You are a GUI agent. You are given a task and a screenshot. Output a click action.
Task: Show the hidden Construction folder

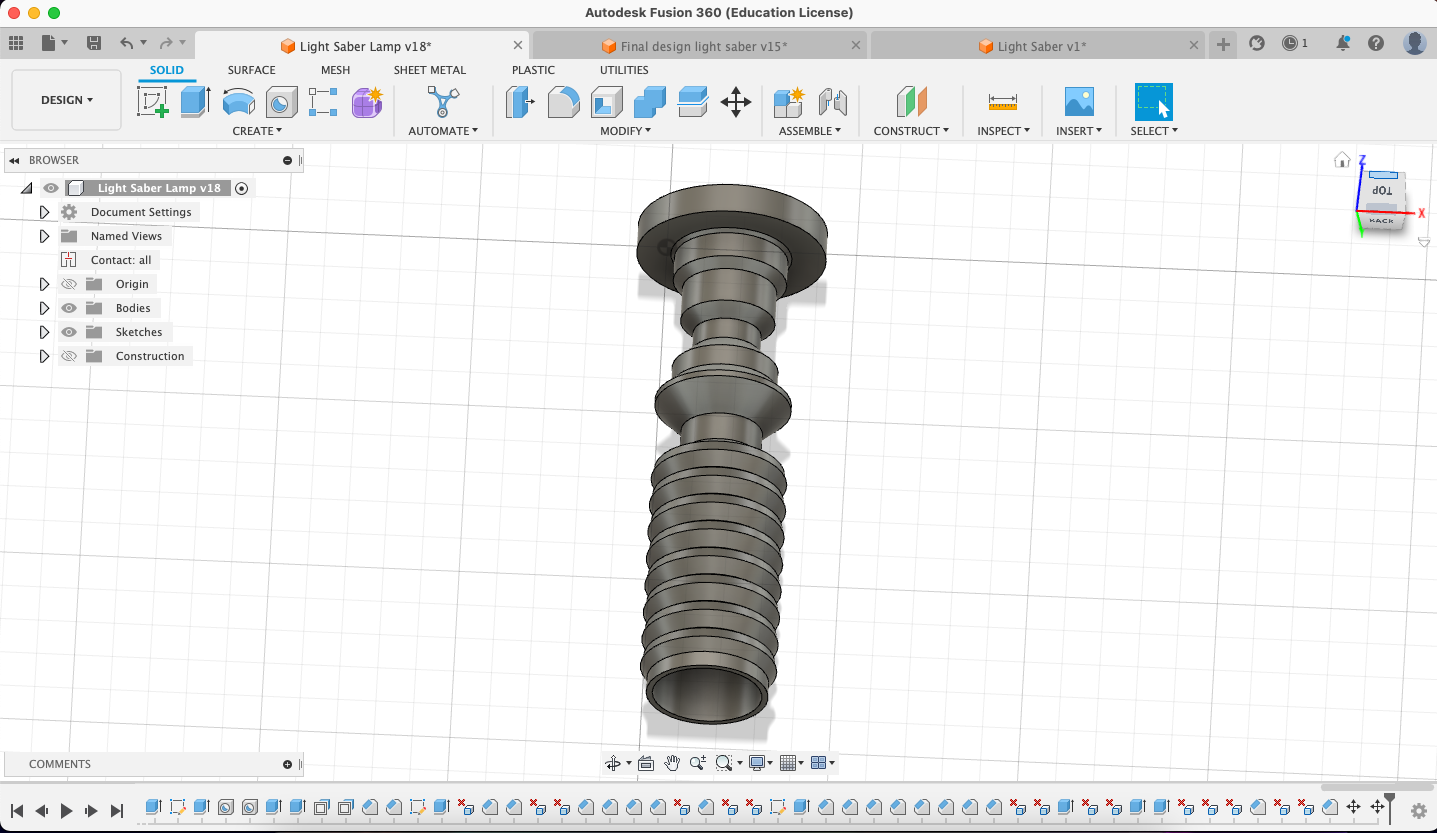point(69,356)
